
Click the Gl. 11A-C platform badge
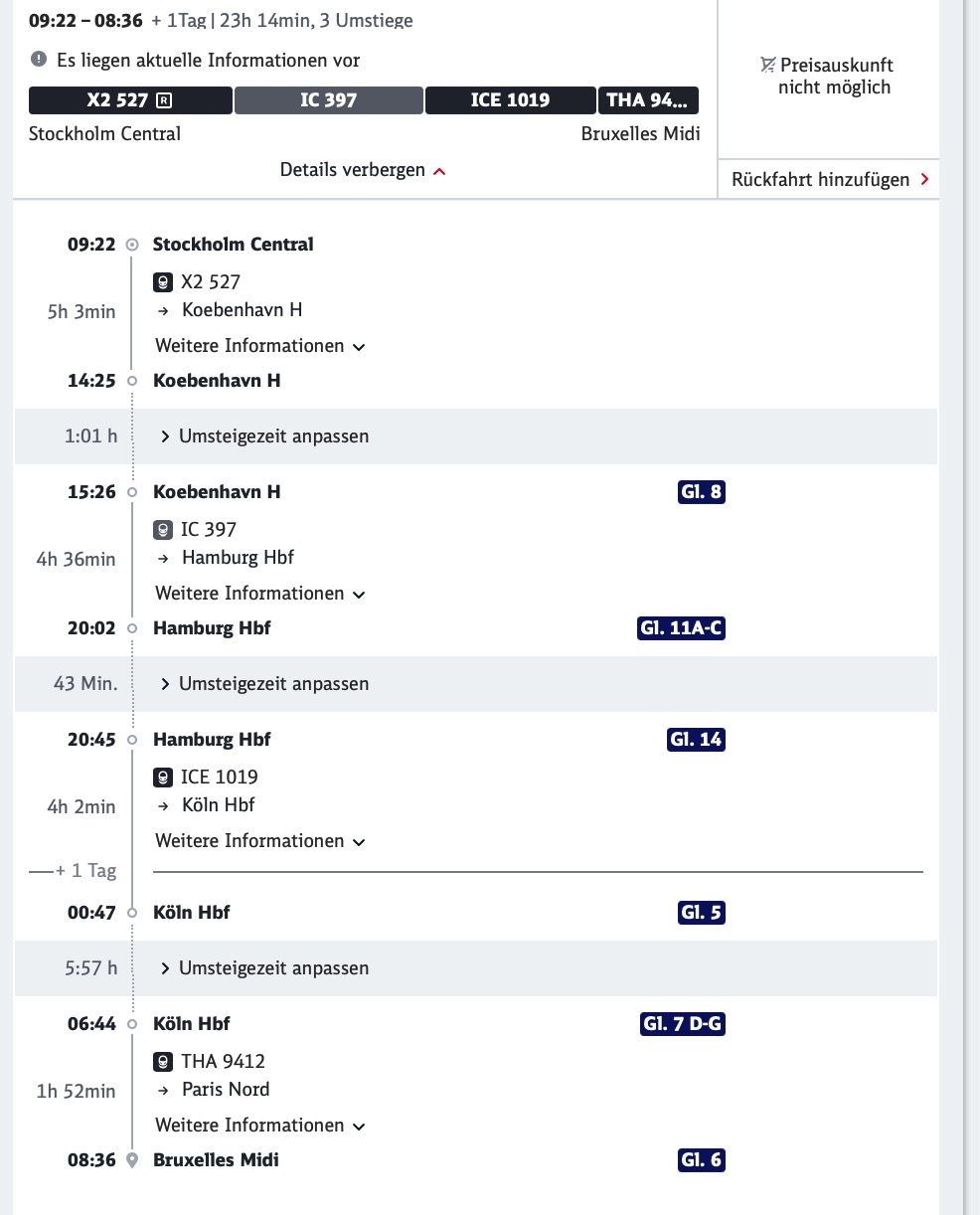[x=681, y=628]
